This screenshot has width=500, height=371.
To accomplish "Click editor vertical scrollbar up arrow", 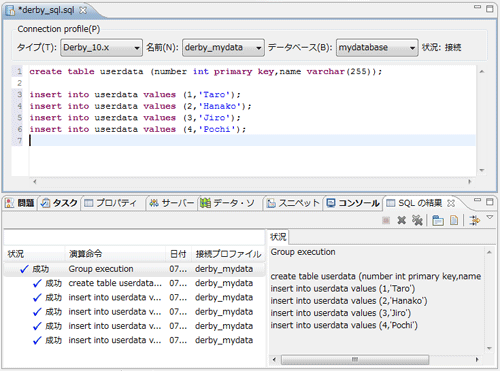I will pyautogui.click(x=482, y=72).
